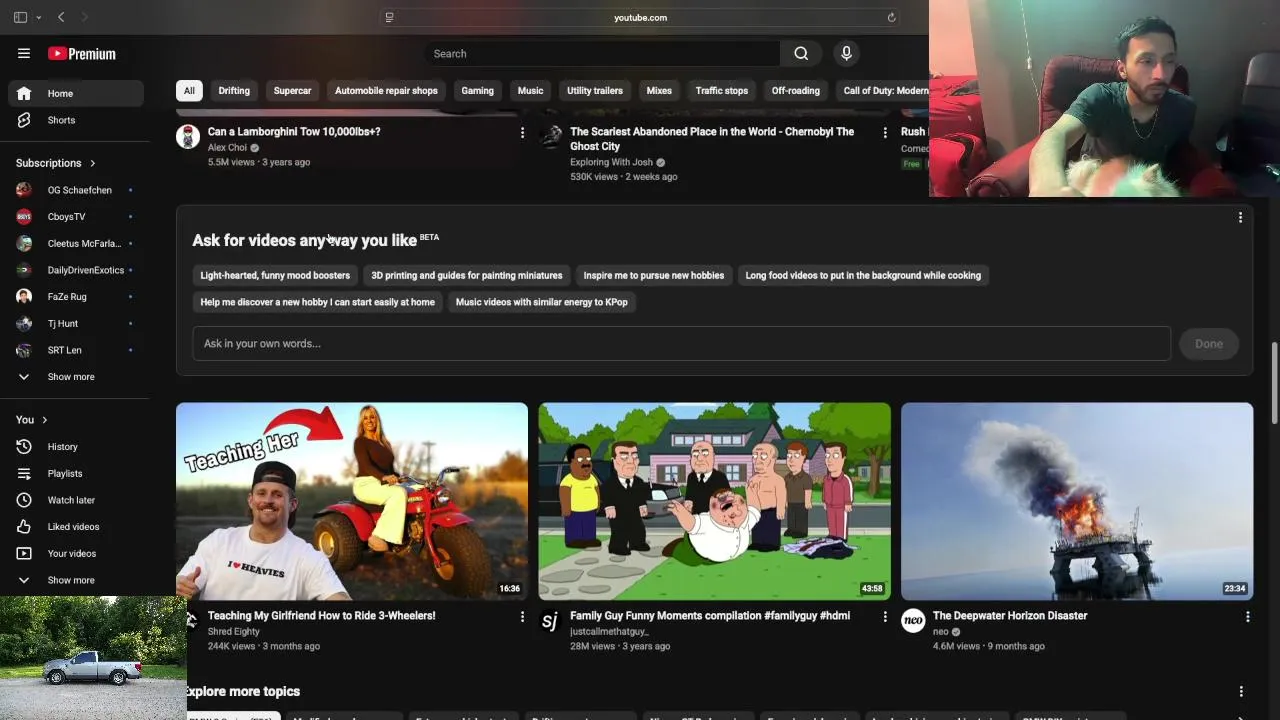Open Cleetus McFarland channel subscription
1280x720 pixels.
click(76, 243)
